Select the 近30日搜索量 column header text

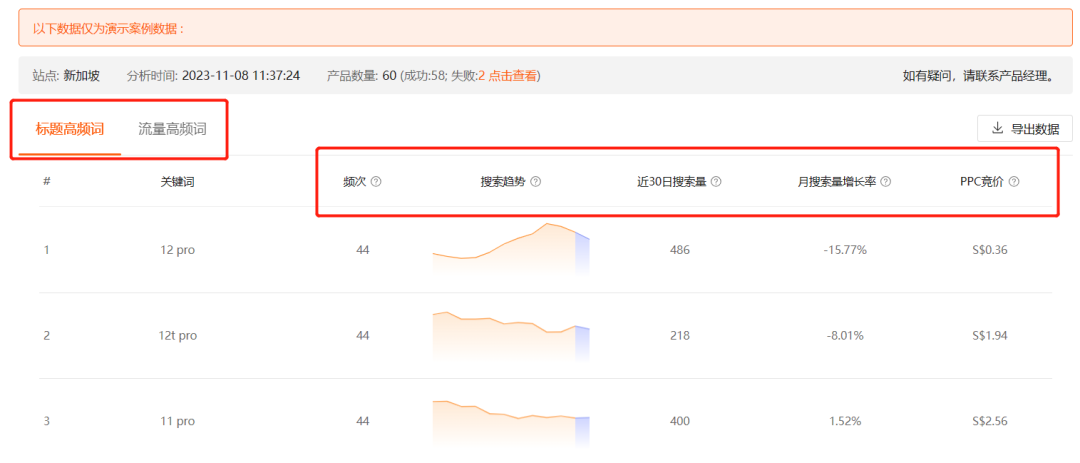click(x=672, y=182)
